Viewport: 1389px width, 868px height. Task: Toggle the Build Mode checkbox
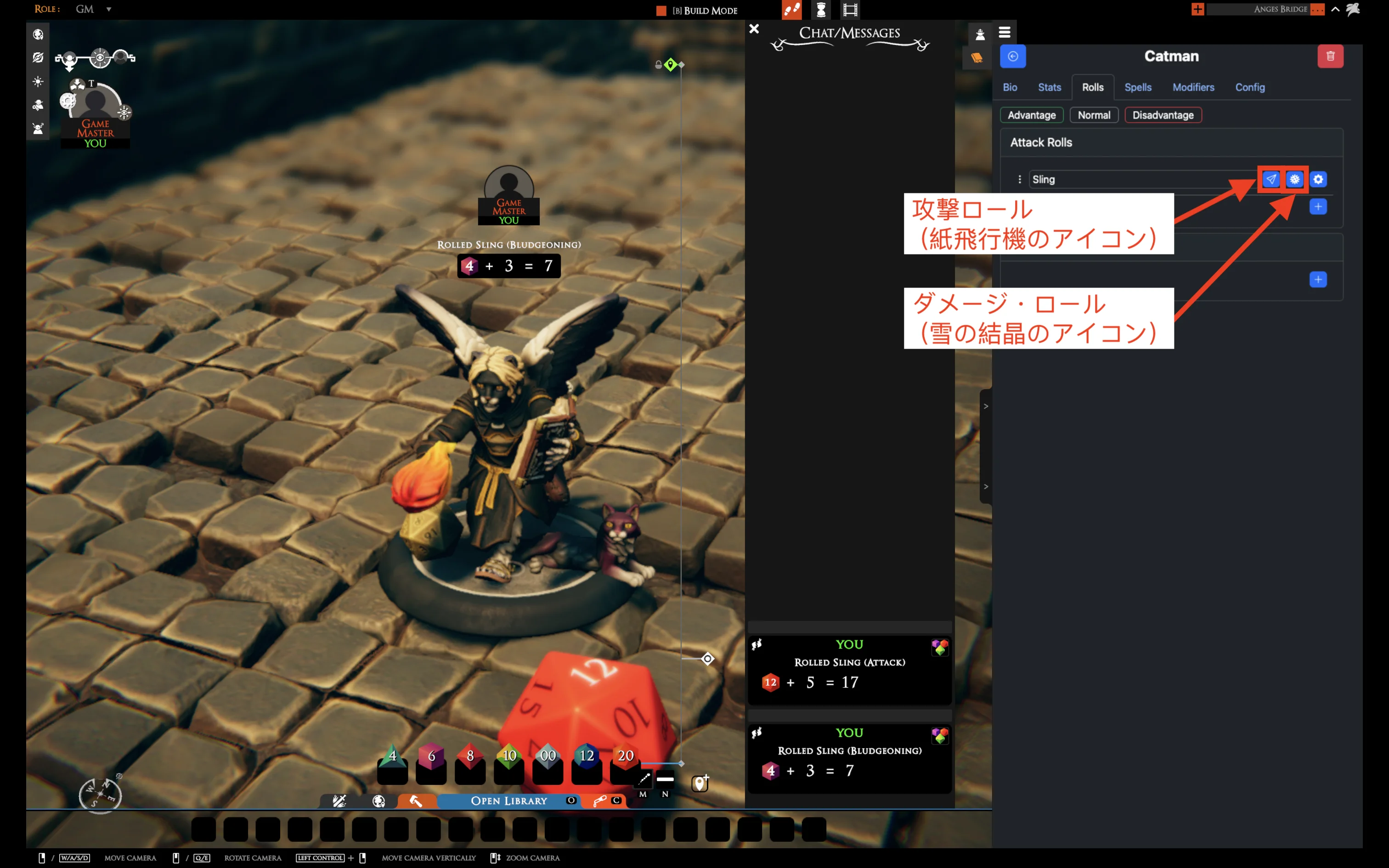[x=661, y=10]
